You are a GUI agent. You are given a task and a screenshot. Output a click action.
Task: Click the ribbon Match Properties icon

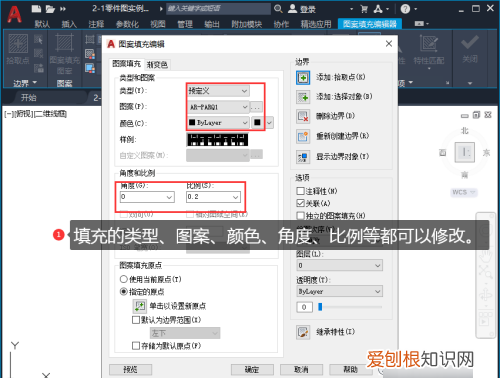429,44
